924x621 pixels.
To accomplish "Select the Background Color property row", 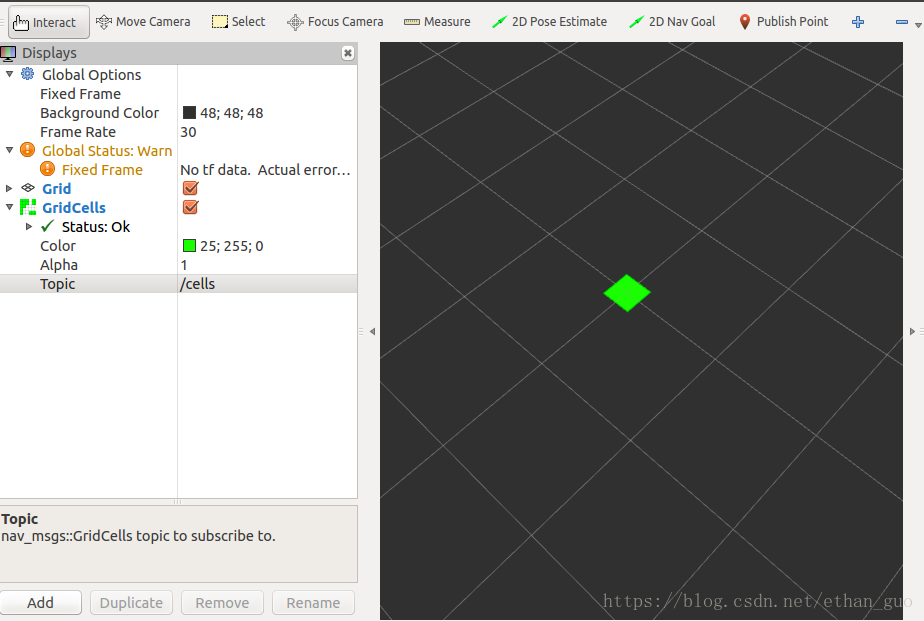I will tap(179, 113).
